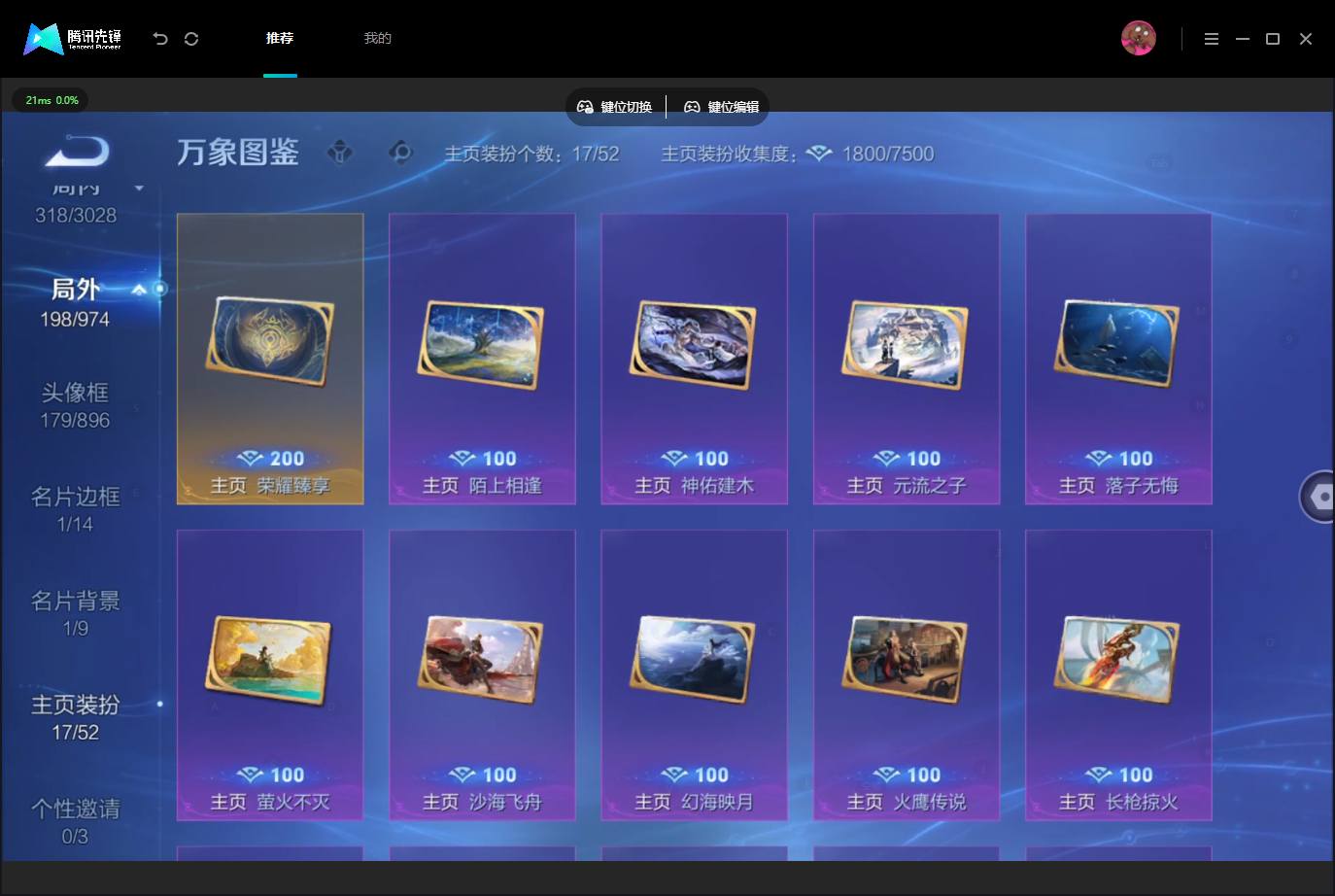Image resolution: width=1335 pixels, height=896 pixels.
Task: Click 主页装扮个数 17/52 text
Action: point(531,154)
